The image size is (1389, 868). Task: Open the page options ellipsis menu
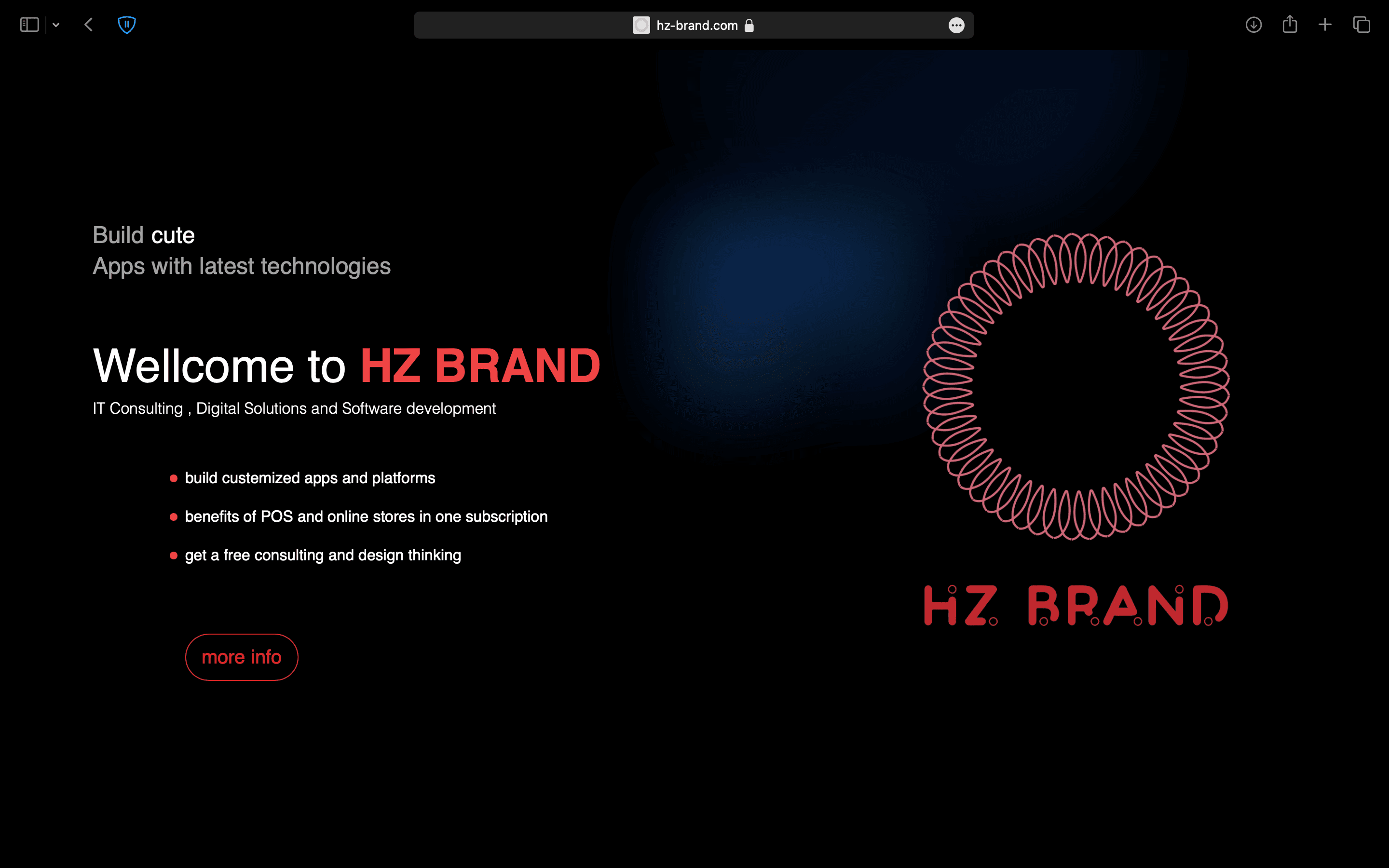click(955, 25)
